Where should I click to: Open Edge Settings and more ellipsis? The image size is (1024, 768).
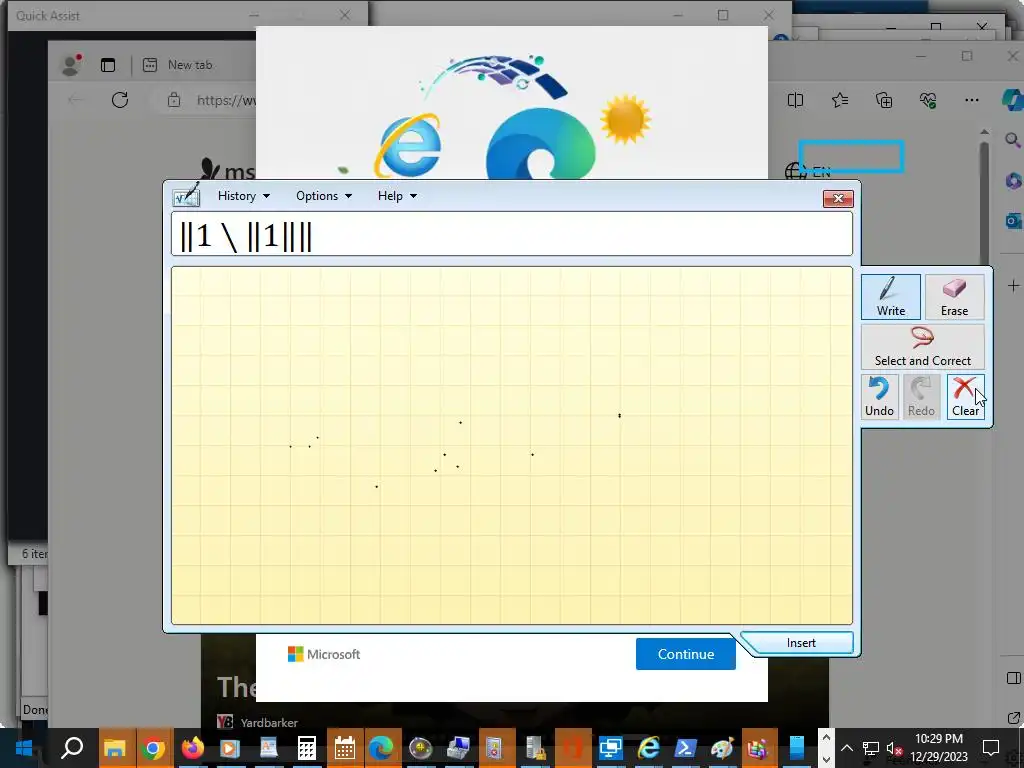click(x=972, y=100)
